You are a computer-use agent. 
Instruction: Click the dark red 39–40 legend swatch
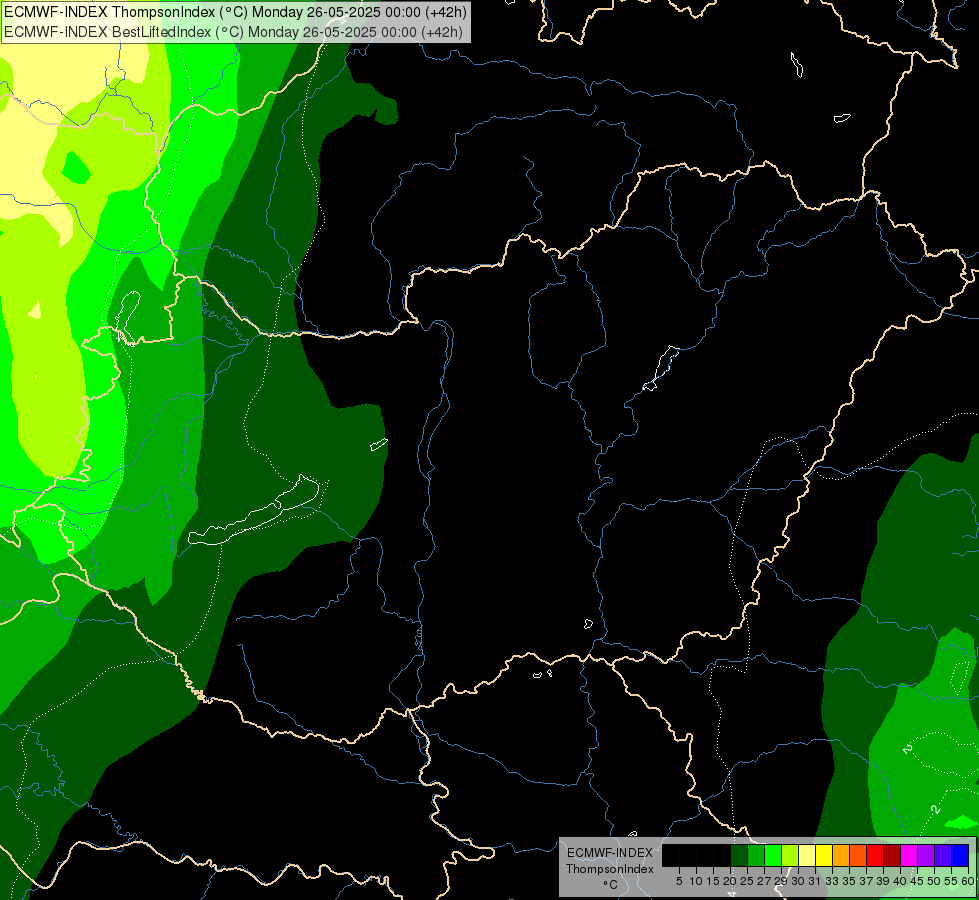[x=892, y=855]
